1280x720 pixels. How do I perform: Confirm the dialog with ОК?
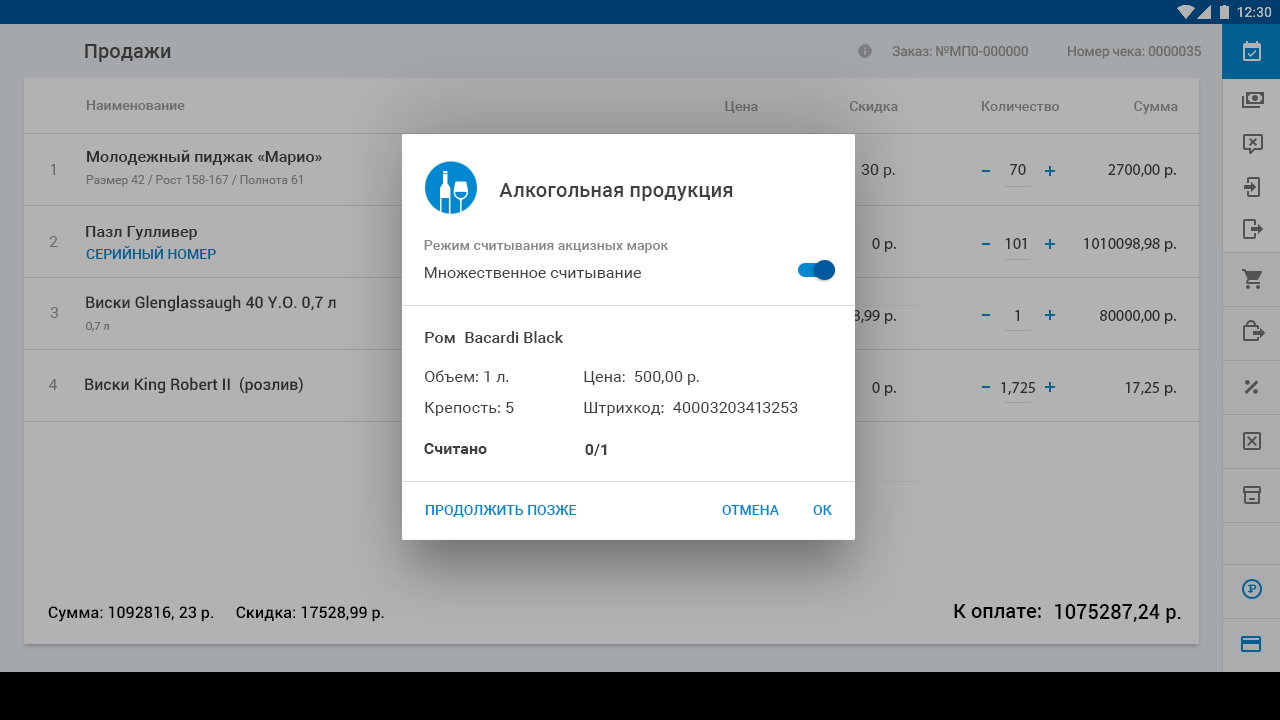tap(822, 510)
